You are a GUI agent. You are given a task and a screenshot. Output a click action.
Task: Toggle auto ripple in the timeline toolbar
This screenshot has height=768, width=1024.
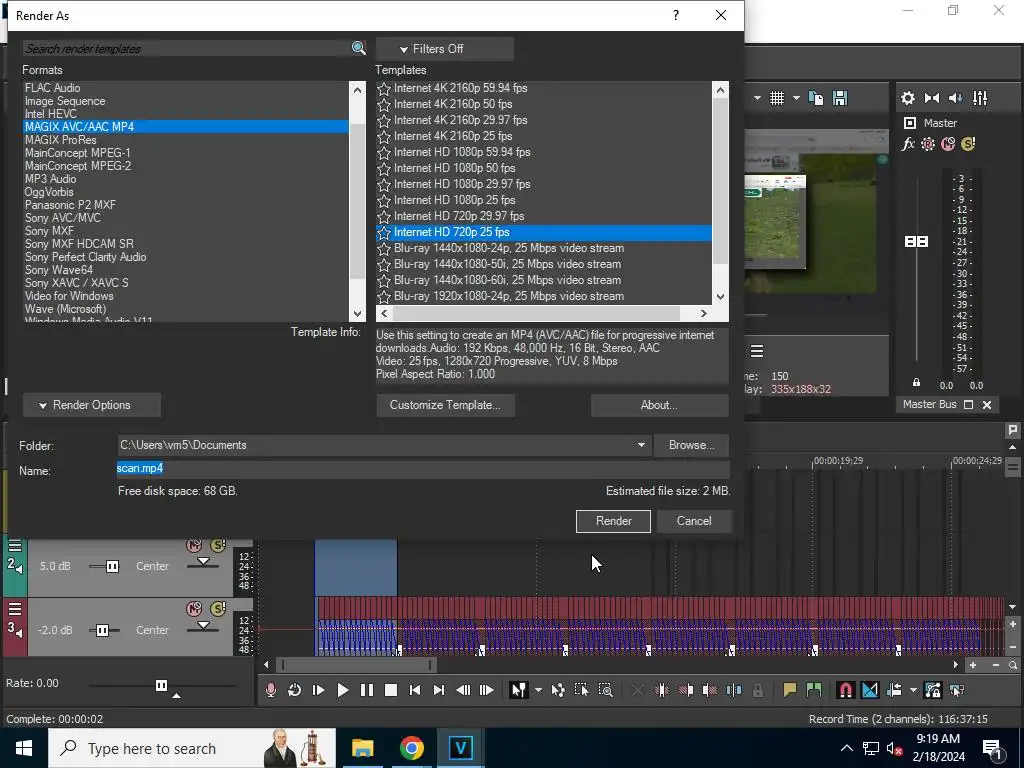tap(894, 690)
